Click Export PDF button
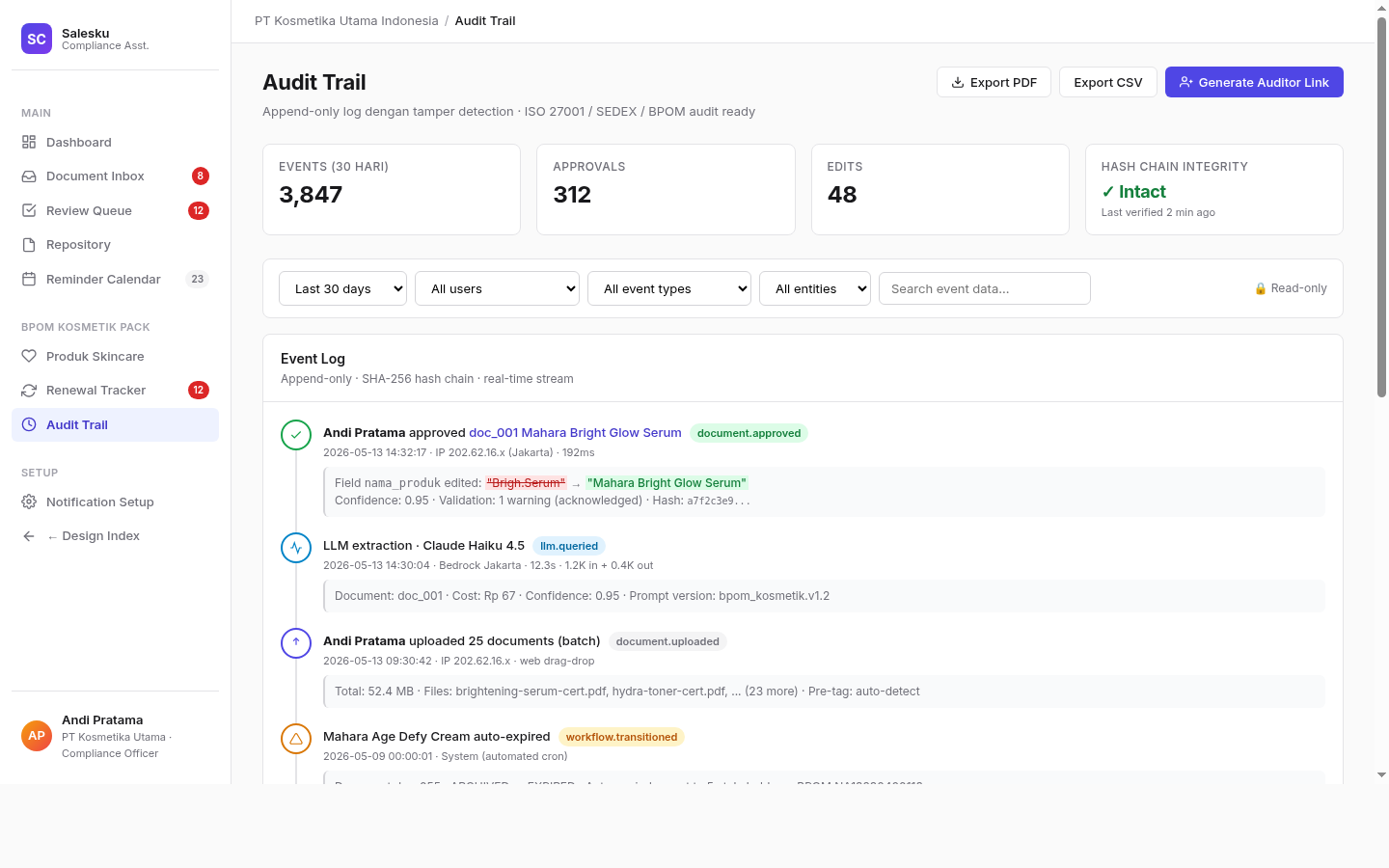The height and width of the screenshot is (868, 1389). [x=994, y=82]
